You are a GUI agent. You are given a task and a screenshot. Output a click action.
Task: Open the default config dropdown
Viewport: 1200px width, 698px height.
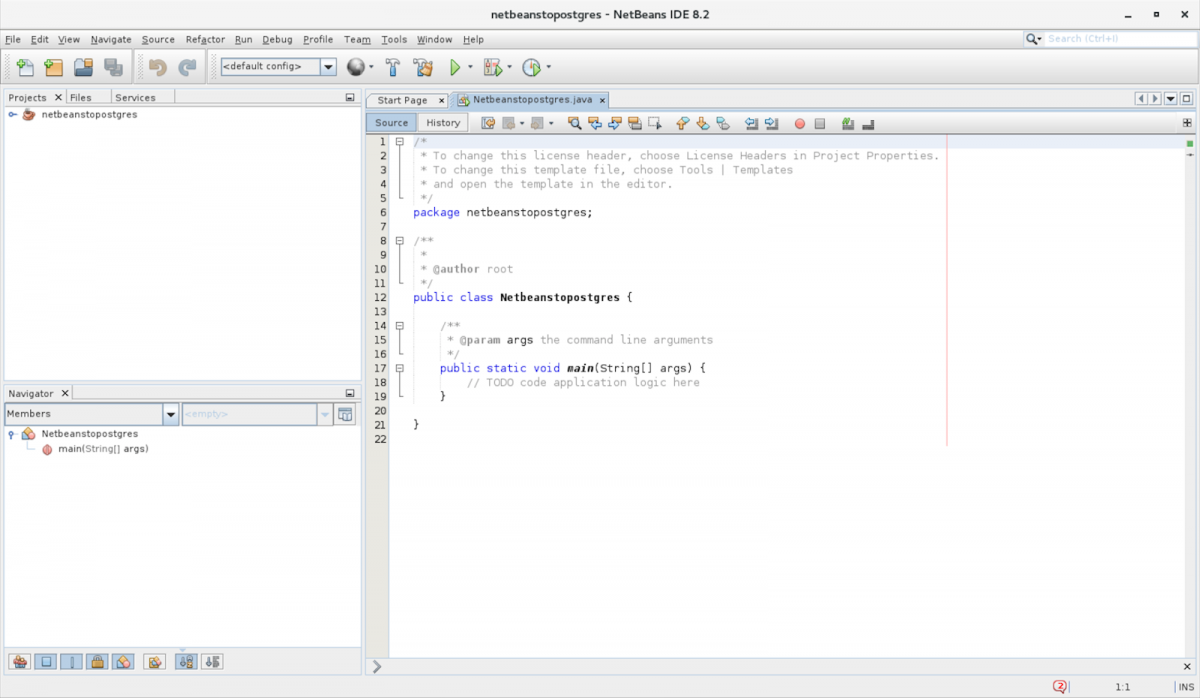pos(328,67)
